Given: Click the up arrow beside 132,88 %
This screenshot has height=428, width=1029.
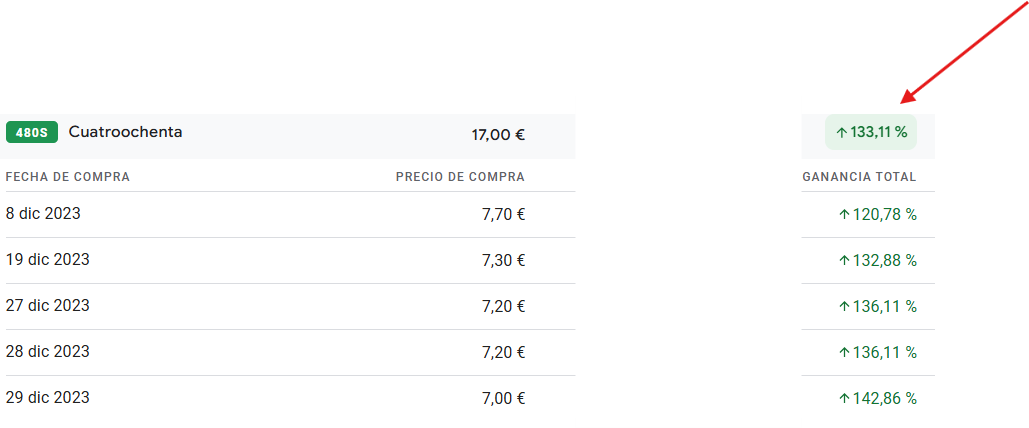Looking at the screenshot, I should pos(845,261).
